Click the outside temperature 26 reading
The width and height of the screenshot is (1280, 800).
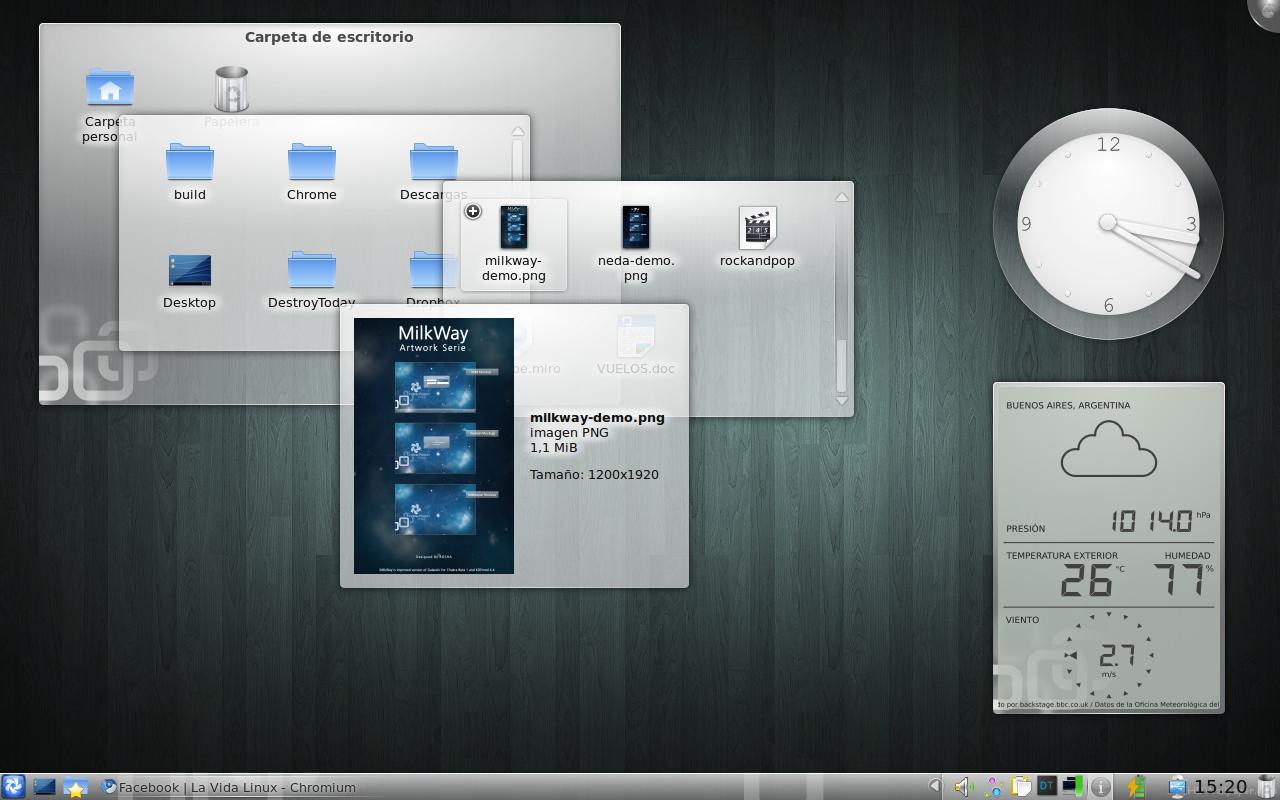click(x=1085, y=580)
